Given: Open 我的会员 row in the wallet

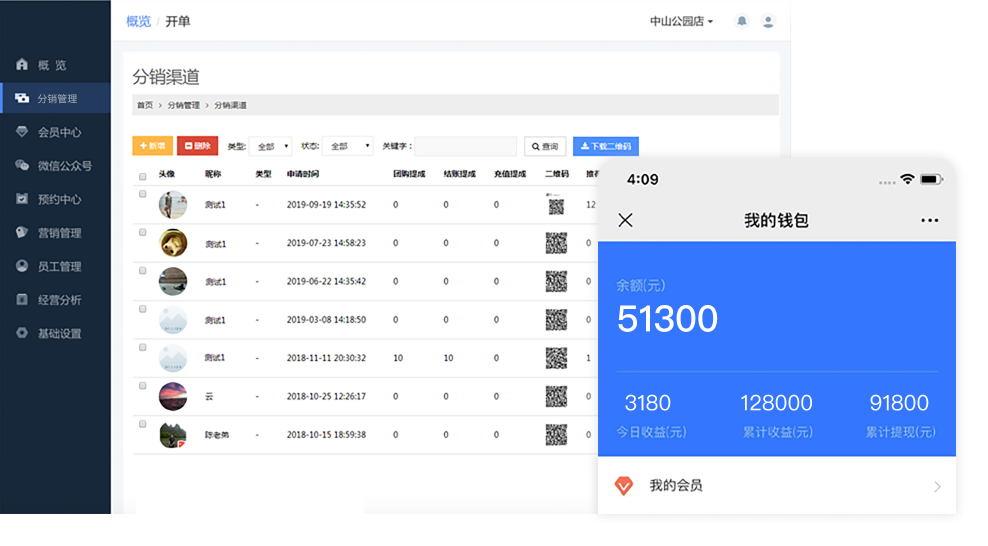Looking at the screenshot, I should (x=776, y=486).
